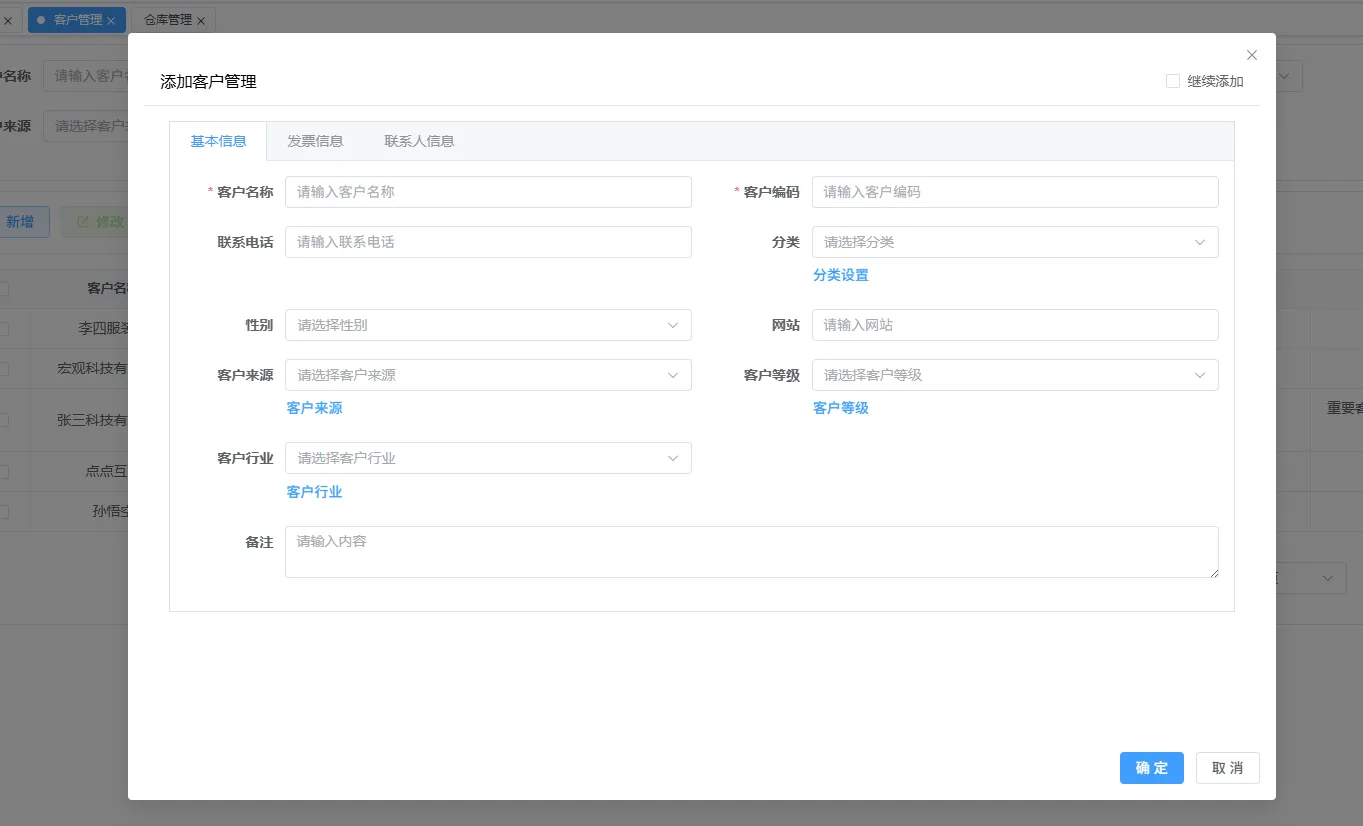This screenshot has width=1363, height=826.
Task: Click the 确定 button
Action: (x=1151, y=768)
